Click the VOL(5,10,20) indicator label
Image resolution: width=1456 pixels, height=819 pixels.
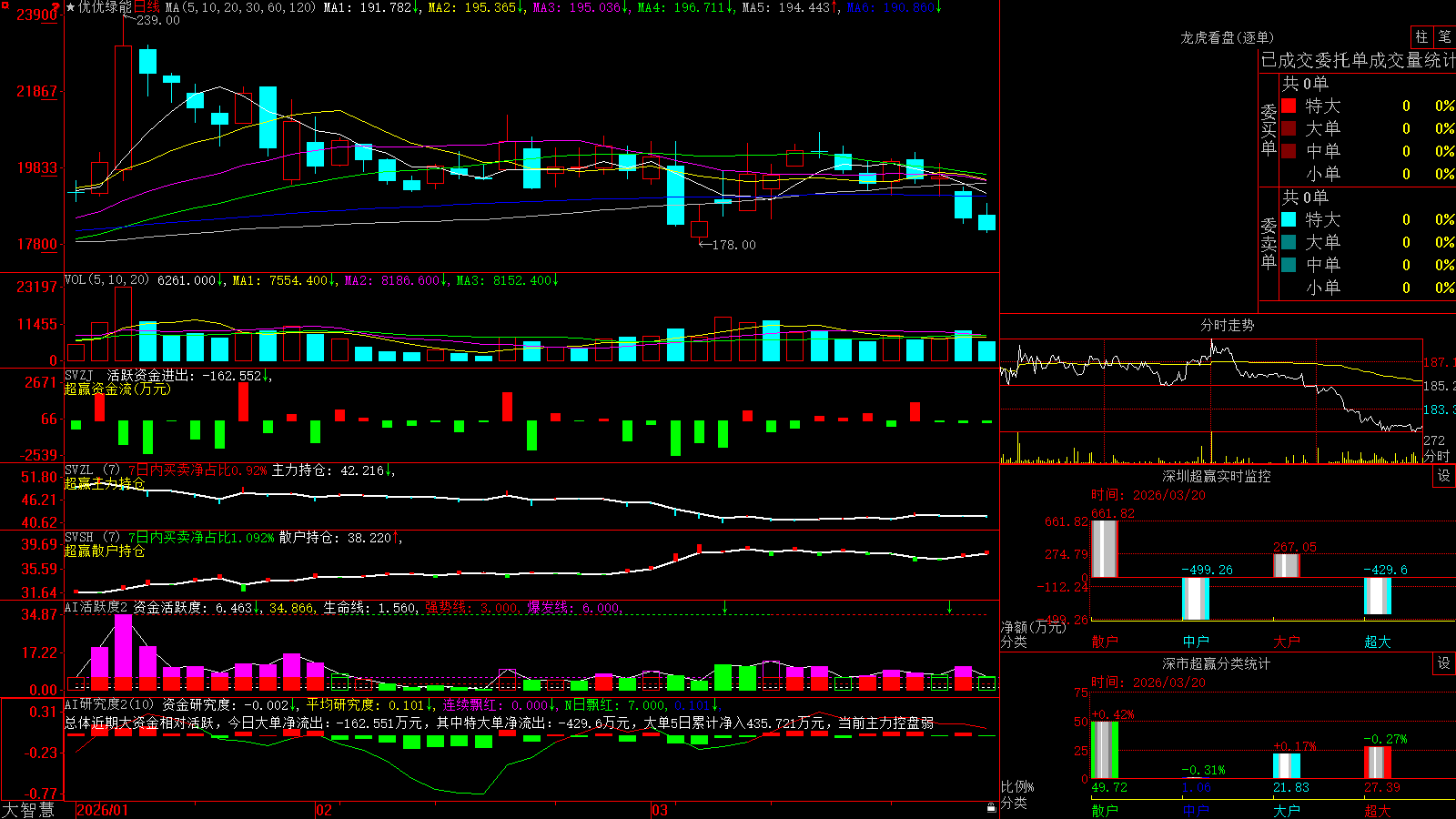pyautogui.click(x=106, y=280)
